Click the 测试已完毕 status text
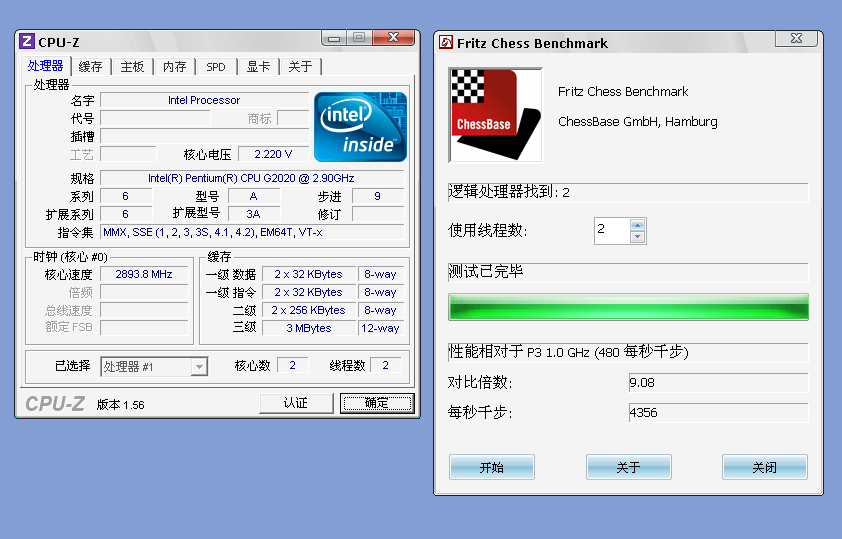842x539 pixels. (485, 272)
